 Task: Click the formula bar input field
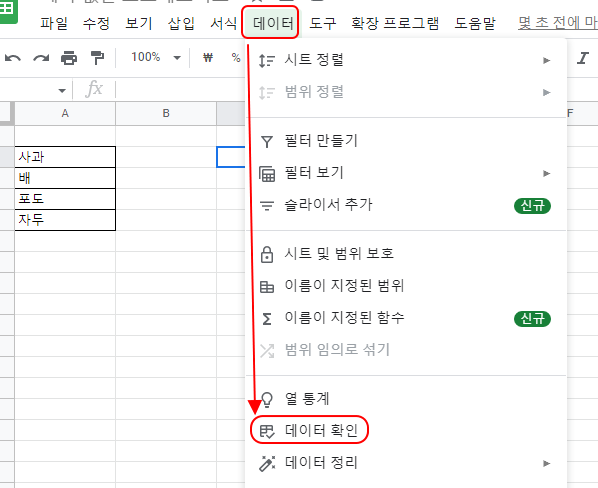click(x=180, y=90)
